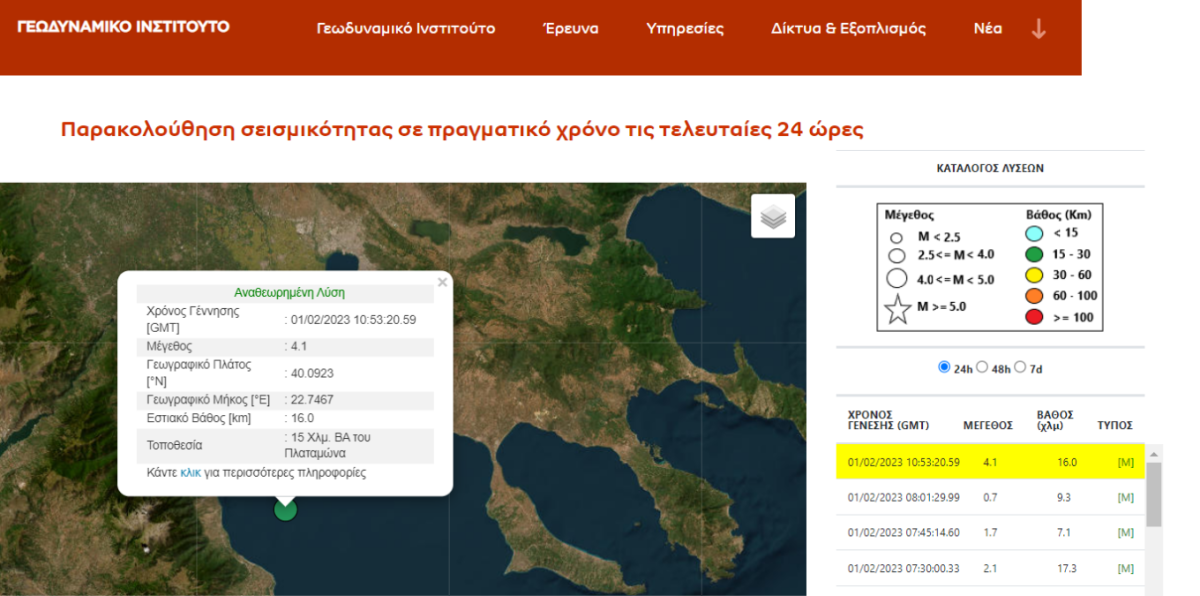Open the map layers switcher icon
Screen dimensions: 1200x596
(773, 216)
